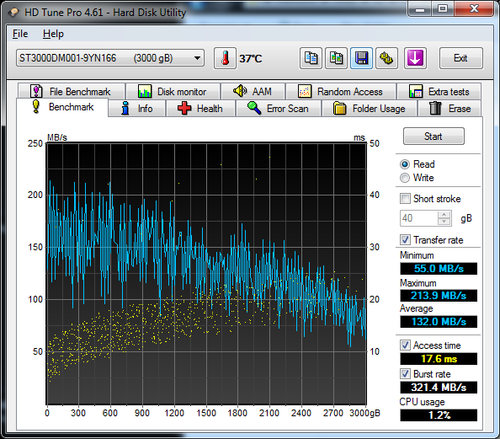
Task: Click the Exit button
Action: click(461, 58)
